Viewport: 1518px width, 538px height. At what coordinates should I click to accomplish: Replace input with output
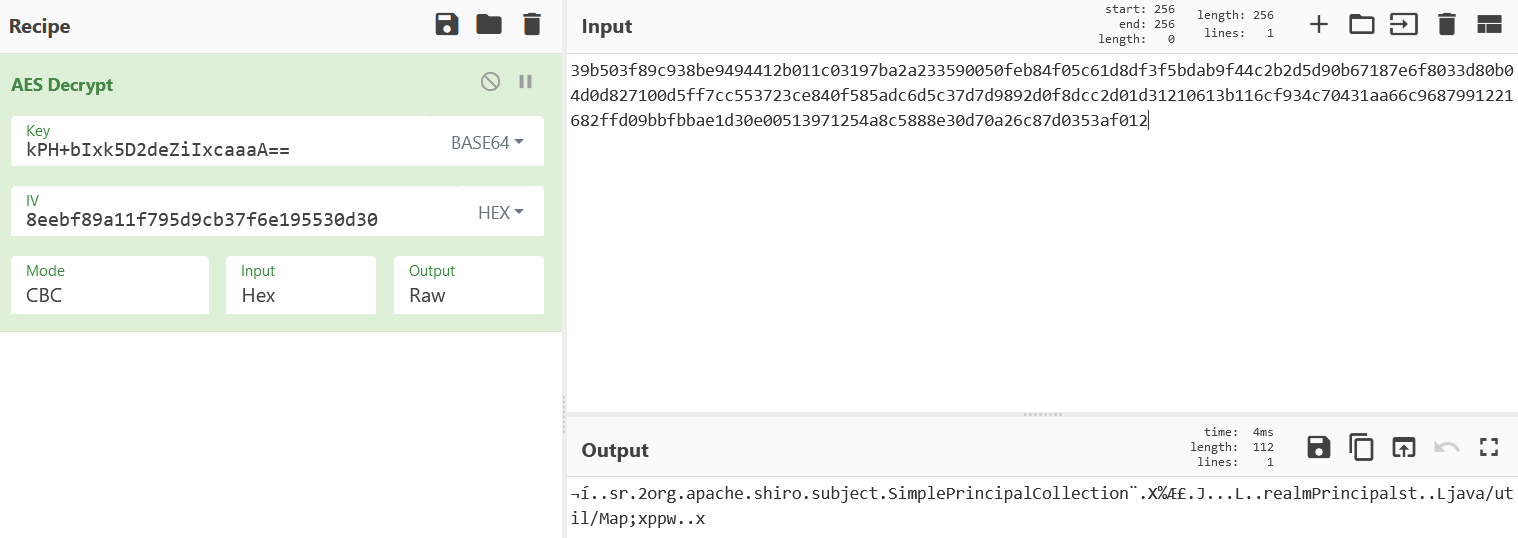[1404, 447]
